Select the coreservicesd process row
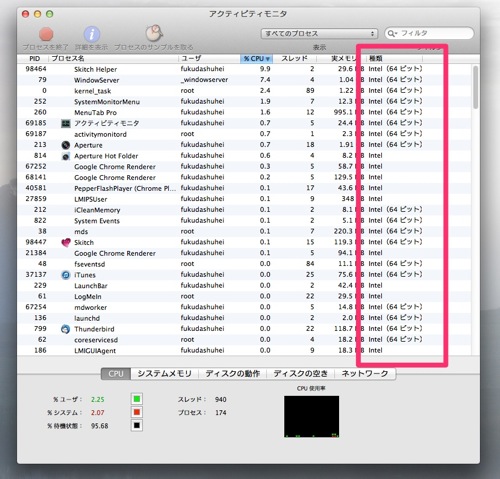Image resolution: width=500 pixels, height=479 pixels. point(244,340)
